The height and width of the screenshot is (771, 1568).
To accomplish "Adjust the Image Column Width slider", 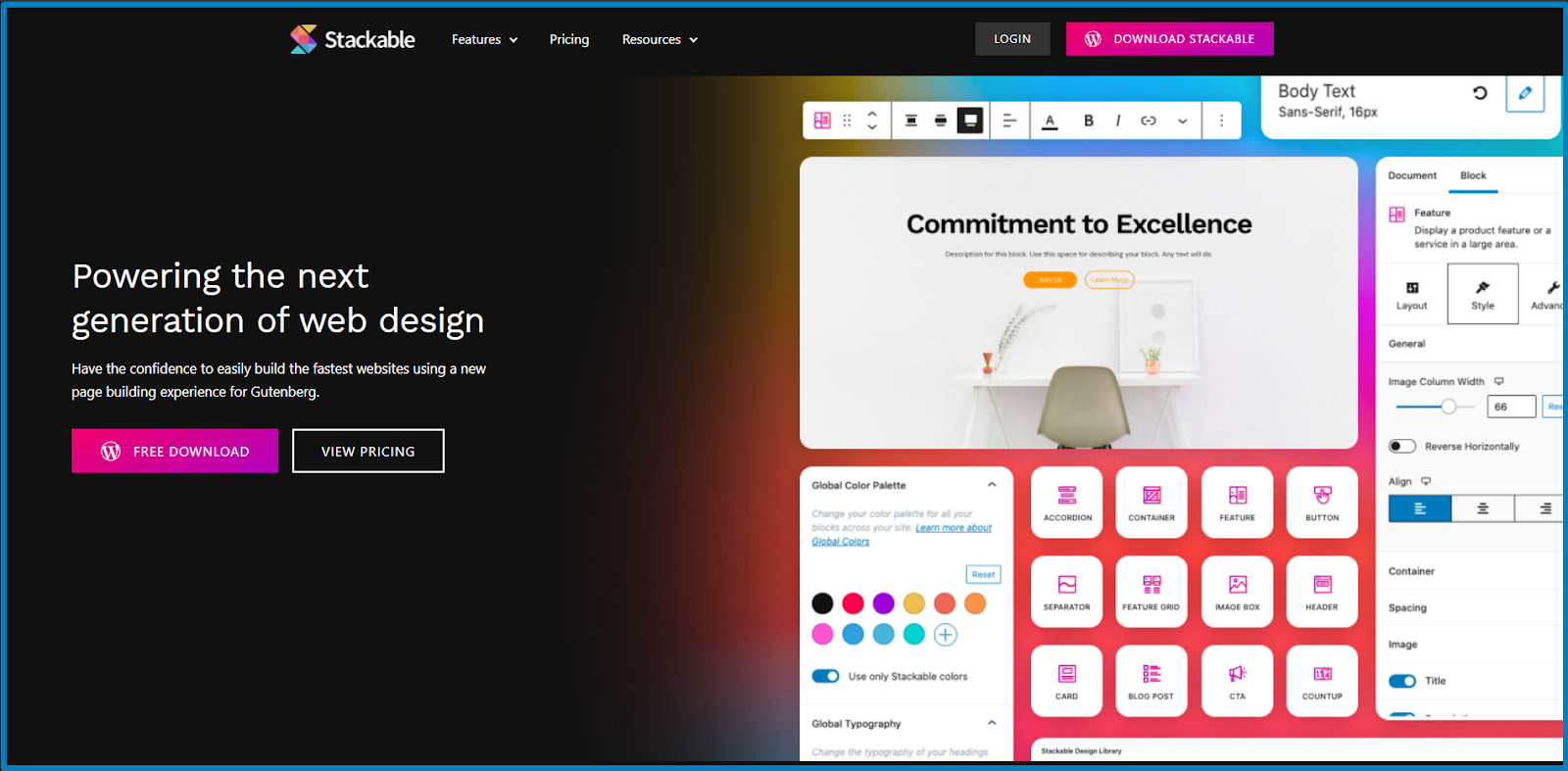I will click(x=1436, y=407).
